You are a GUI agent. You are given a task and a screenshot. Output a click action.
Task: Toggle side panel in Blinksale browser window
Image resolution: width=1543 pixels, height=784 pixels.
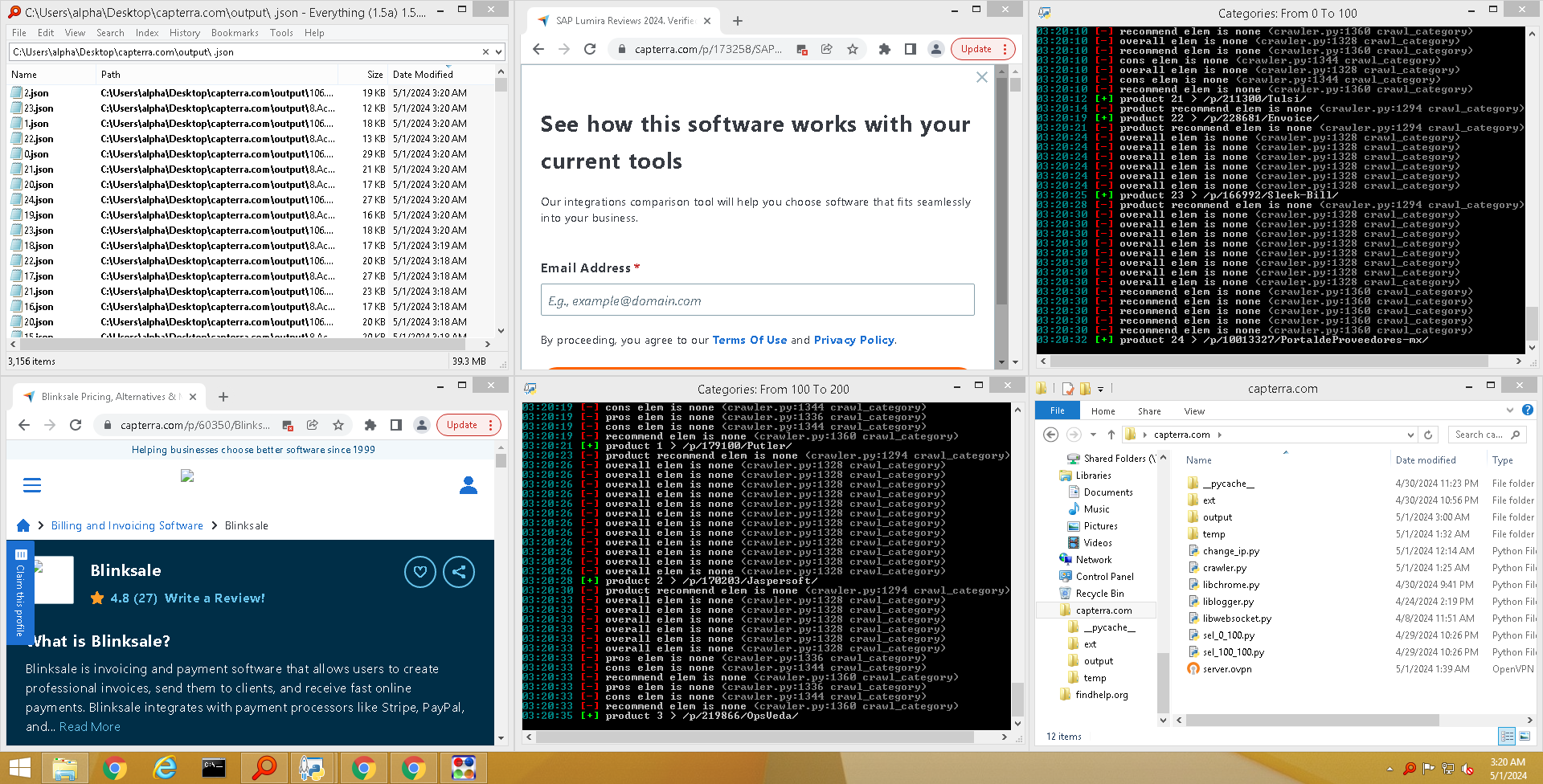396,425
